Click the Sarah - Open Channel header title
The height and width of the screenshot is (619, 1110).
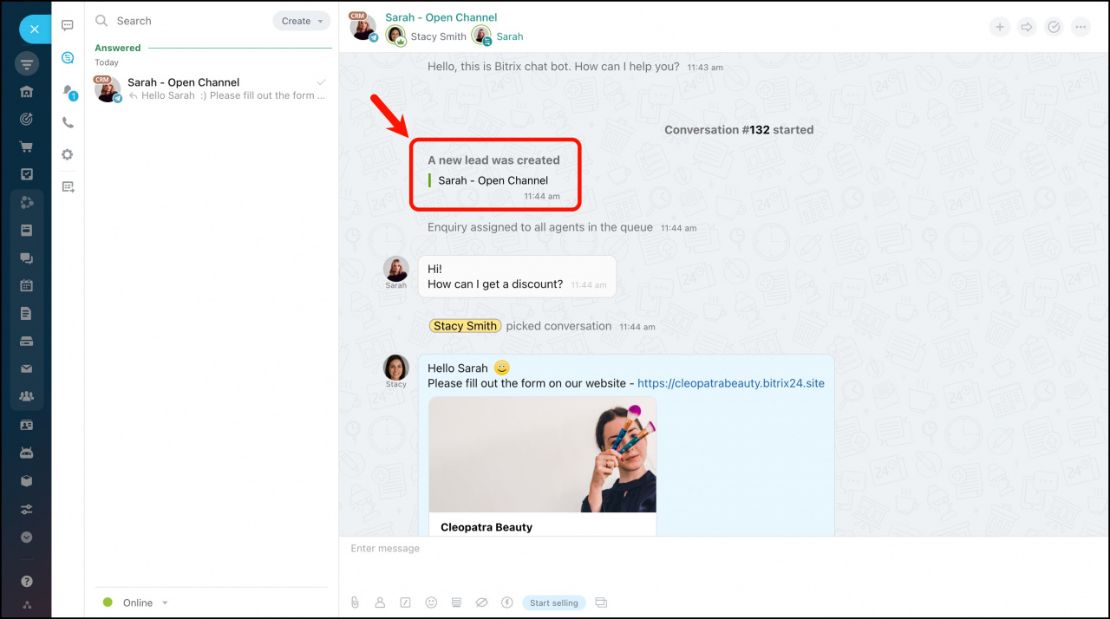[x=441, y=18]
